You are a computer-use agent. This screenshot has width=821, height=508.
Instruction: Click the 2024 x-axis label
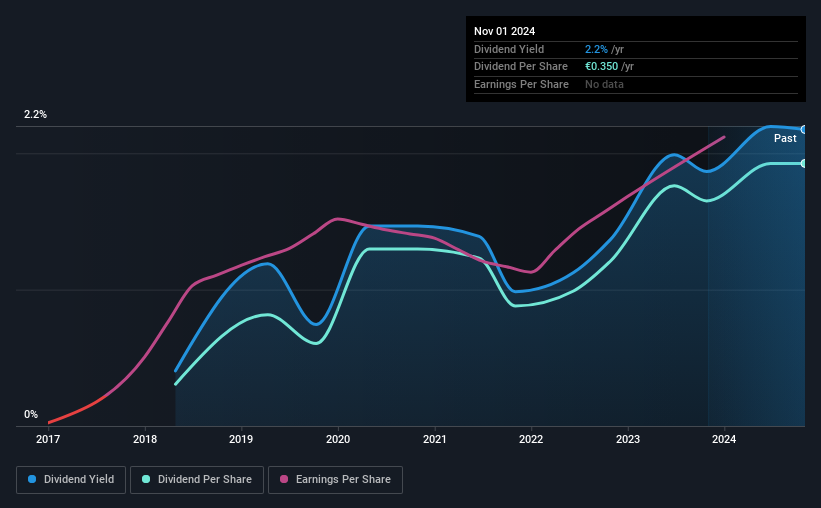(x=724, y=439)
